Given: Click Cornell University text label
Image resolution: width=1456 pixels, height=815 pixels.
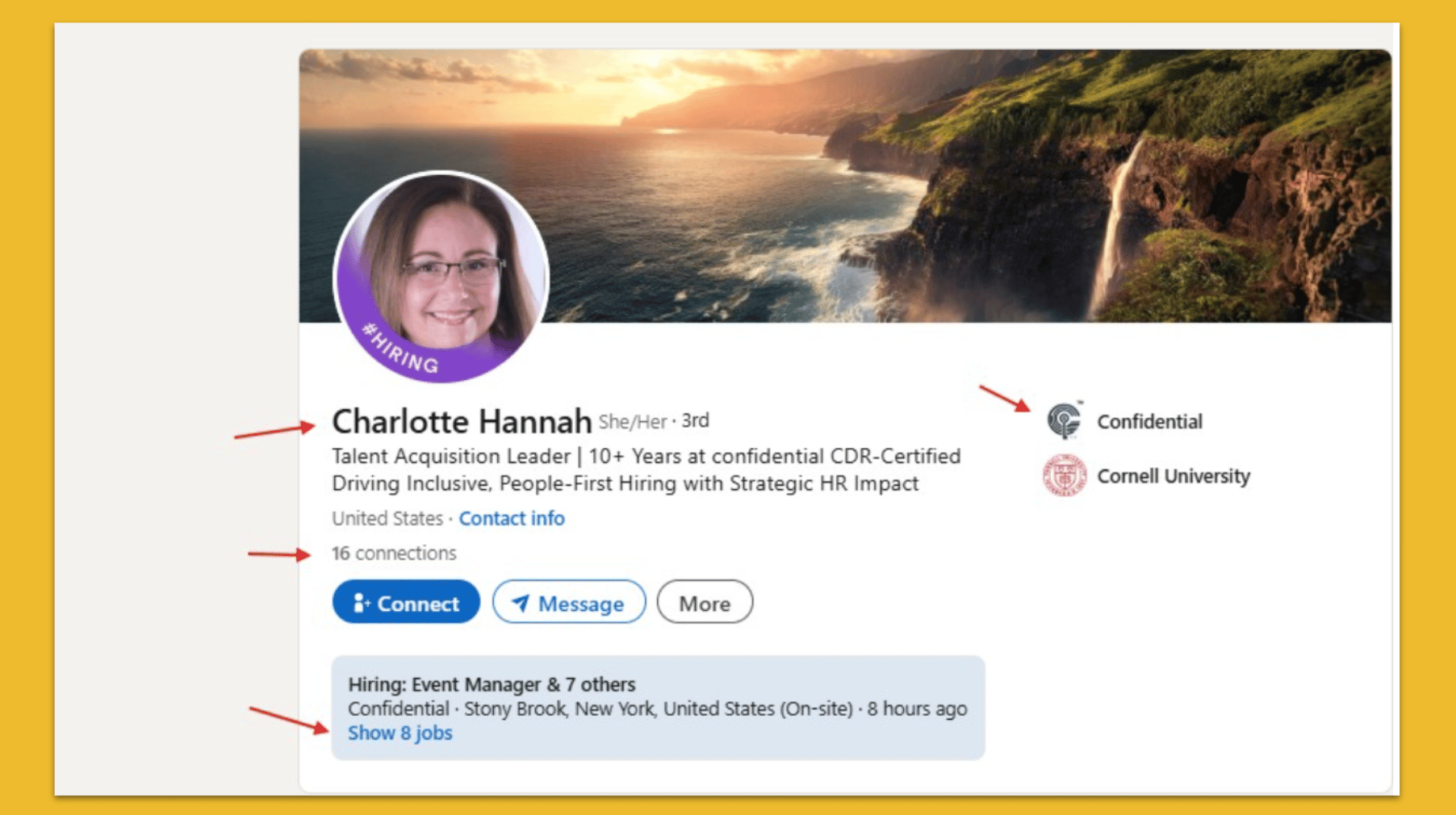Looking at the screenshot, I should 1174,476.
